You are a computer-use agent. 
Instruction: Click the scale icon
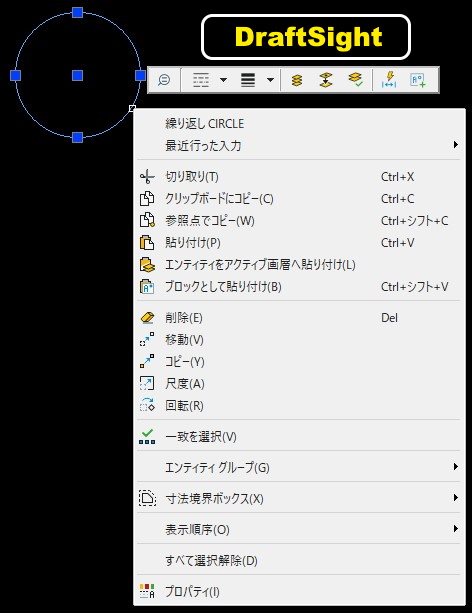coord(147,384)
